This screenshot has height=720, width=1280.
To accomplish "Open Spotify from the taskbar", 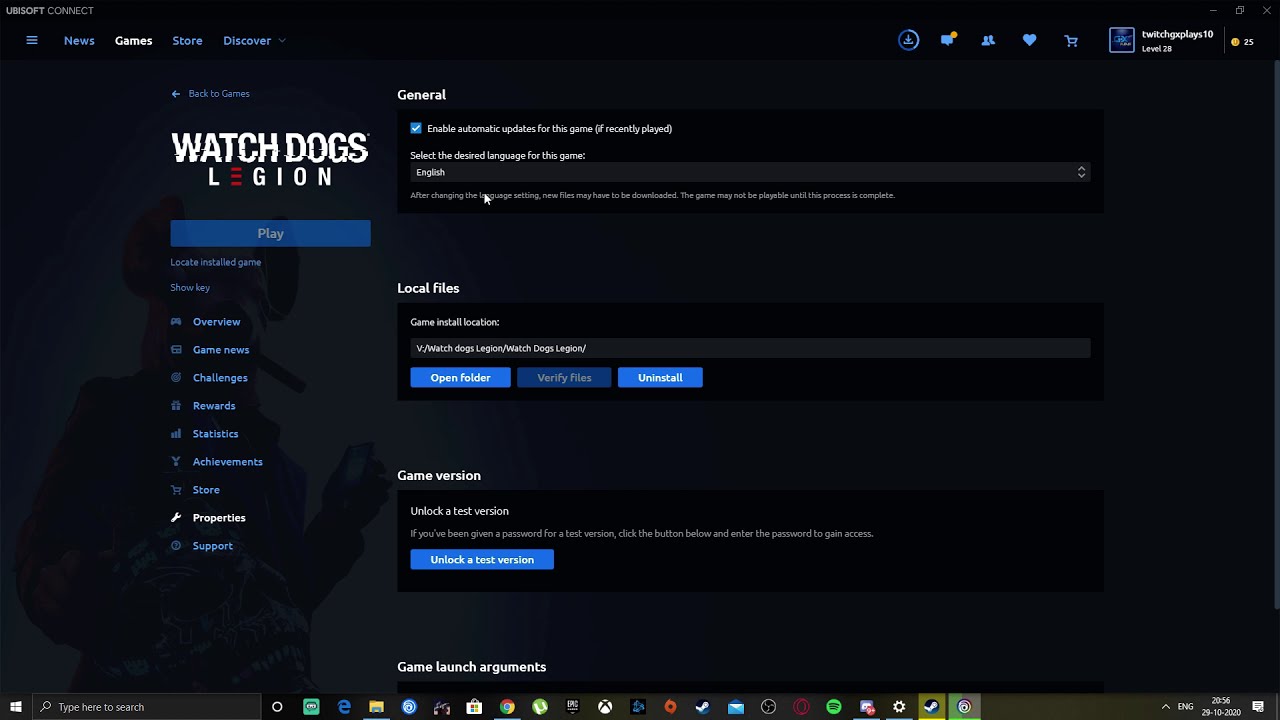I will [834, 707].
